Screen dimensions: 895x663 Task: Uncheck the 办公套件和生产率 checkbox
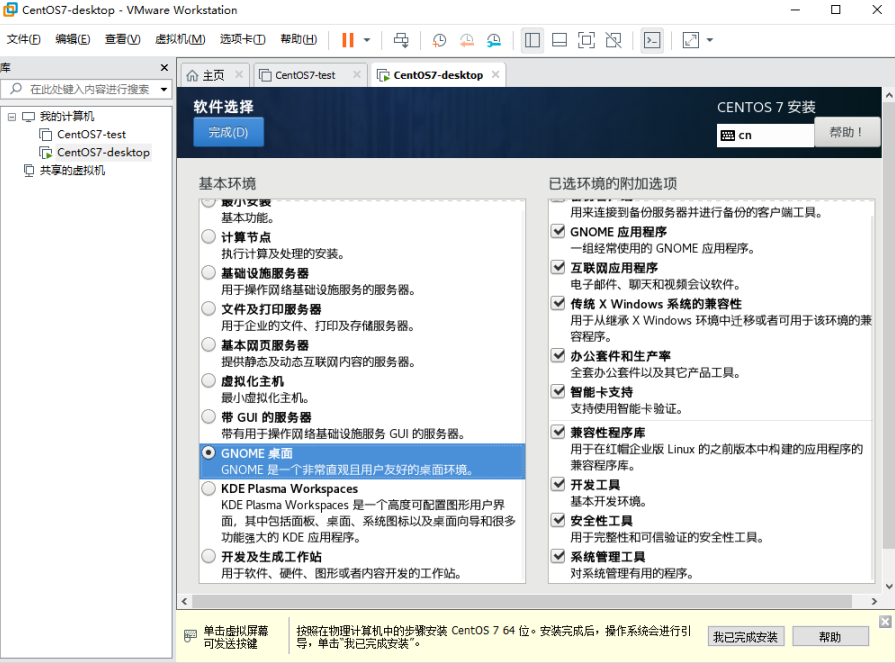point(558,355)
